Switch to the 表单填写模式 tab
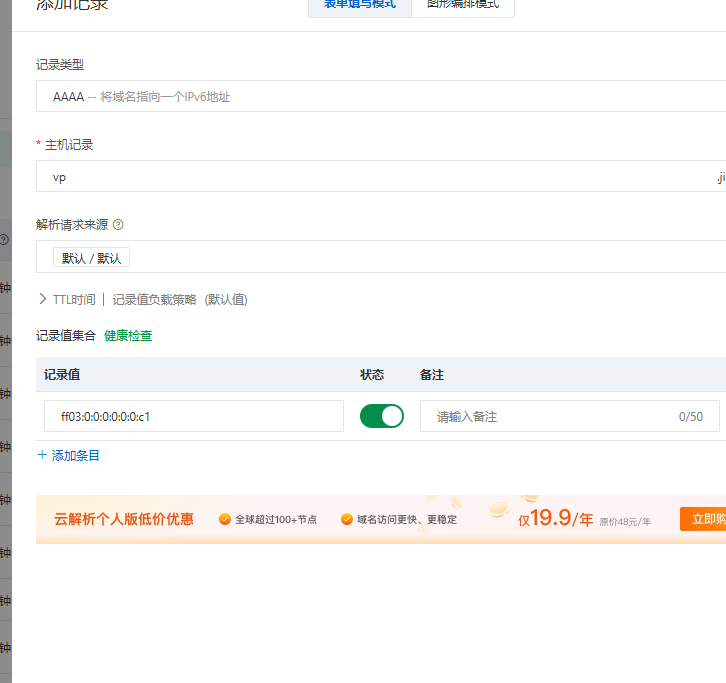Viewport: 726px width, 683px height. click(360, 6)
